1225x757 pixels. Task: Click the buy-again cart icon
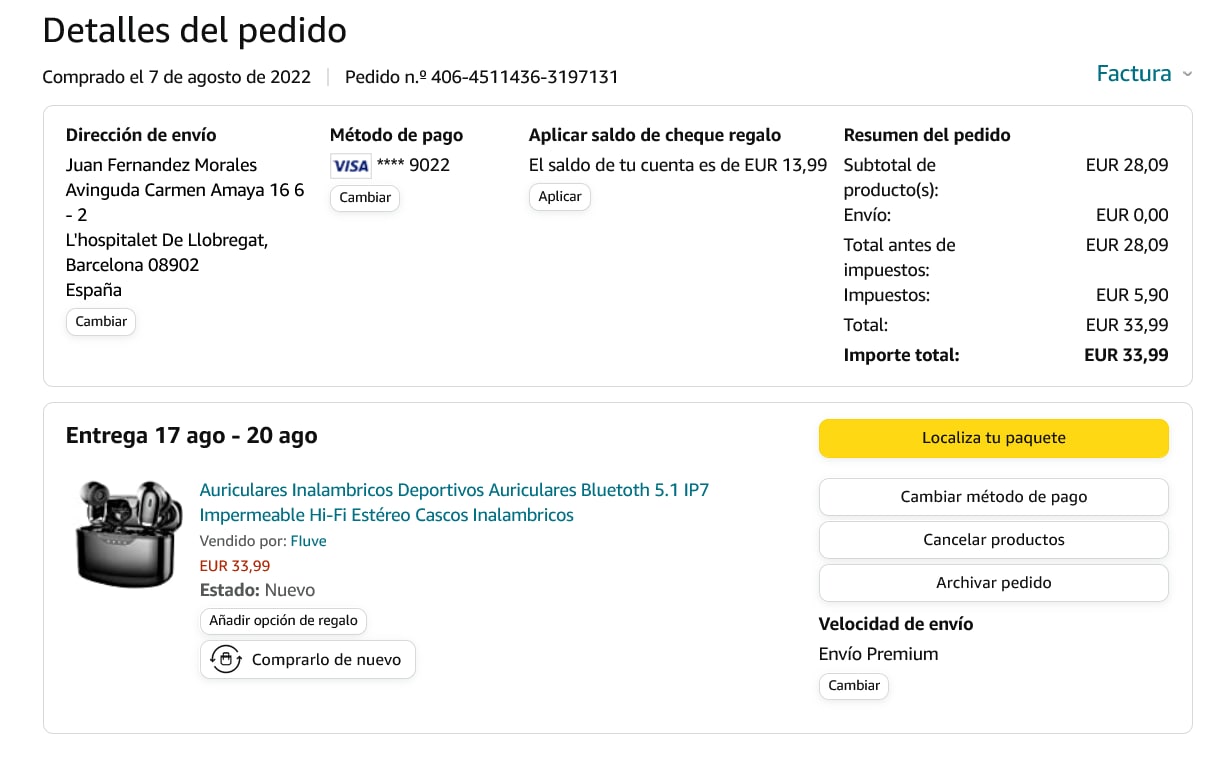coord(226,660)
